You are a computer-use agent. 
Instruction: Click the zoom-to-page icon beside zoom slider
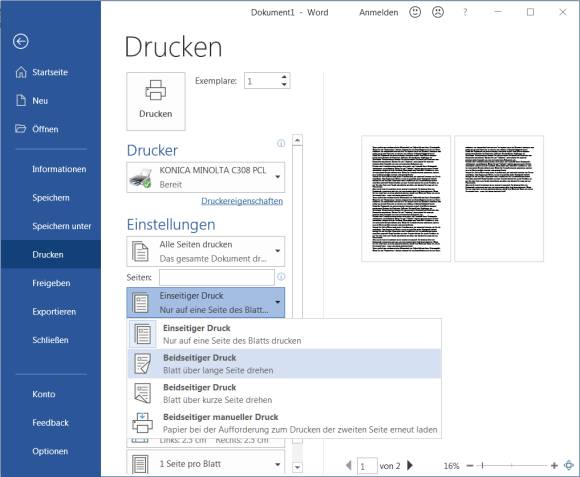(x=569, y=465)
